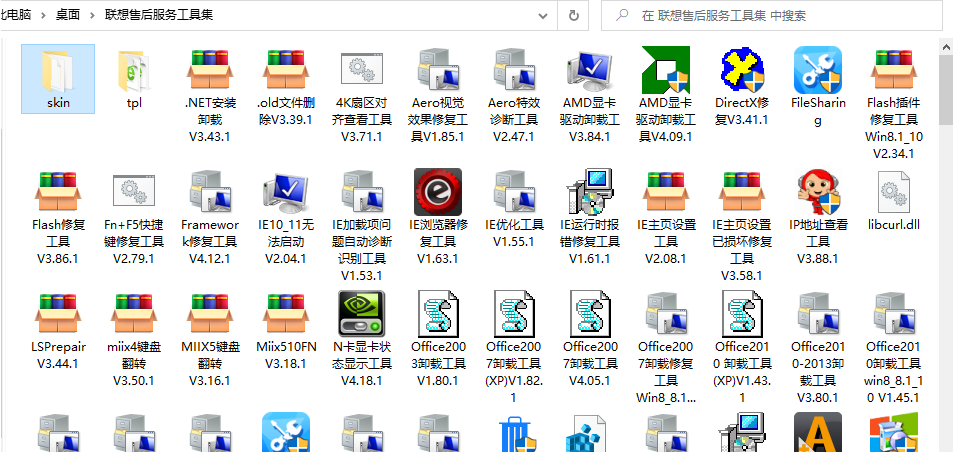This screenshot has width=953, height=452.
Task: Select IE加载项问题自动诊断识别工具 icon
Action: [362, 192]
